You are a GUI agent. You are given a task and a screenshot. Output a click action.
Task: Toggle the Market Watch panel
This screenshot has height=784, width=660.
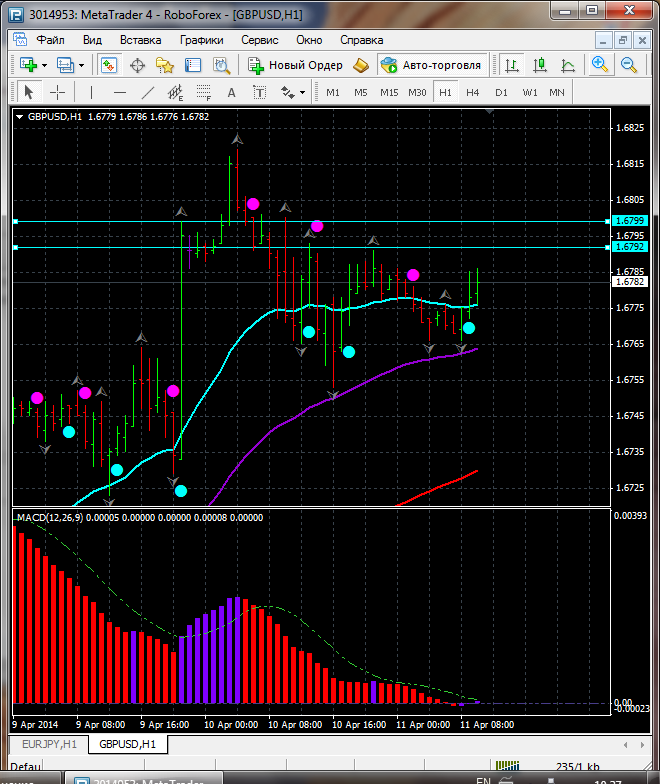coord(110,65)
